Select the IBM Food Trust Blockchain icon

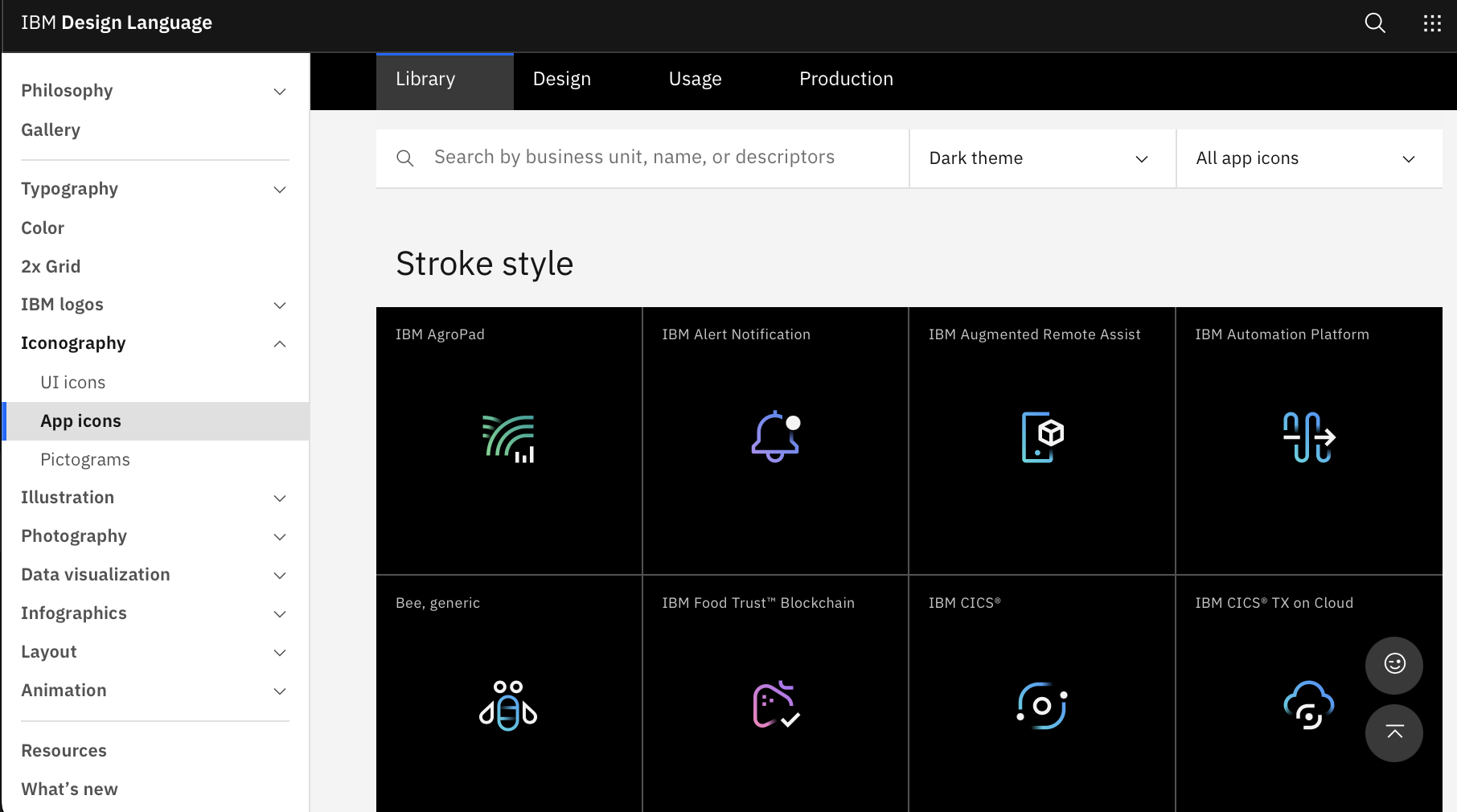click(x=774, y=706)
